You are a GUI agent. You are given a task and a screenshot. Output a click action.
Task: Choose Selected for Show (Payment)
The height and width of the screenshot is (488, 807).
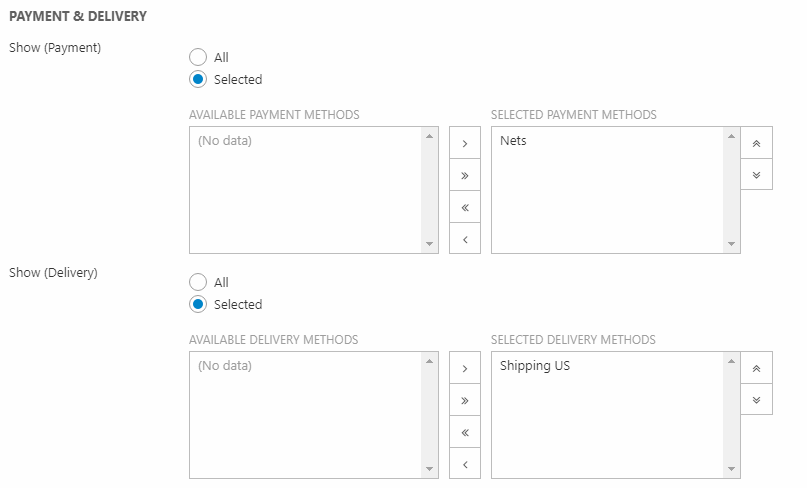coord(198,80)
